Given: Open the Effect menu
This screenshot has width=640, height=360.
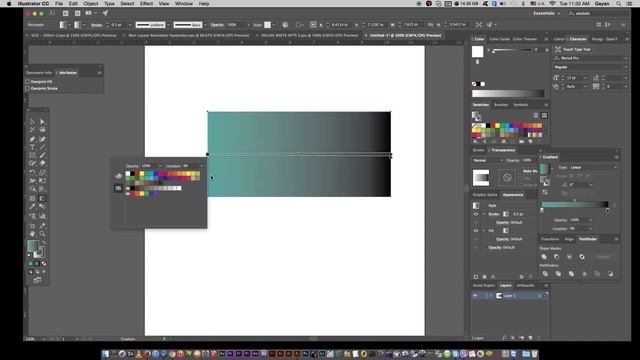Looking at the screenshot, I should [146, 4].
